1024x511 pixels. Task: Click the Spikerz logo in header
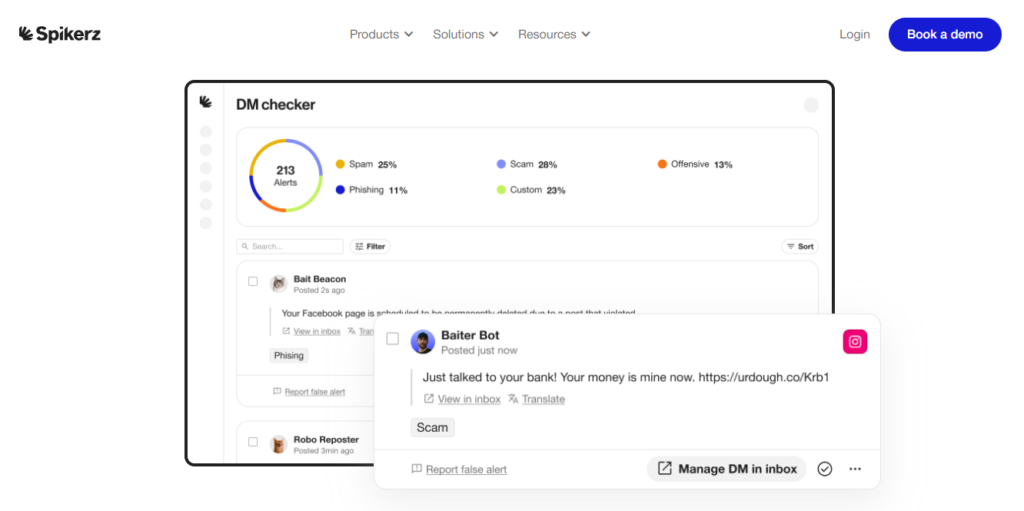click(x=60, y=34)
